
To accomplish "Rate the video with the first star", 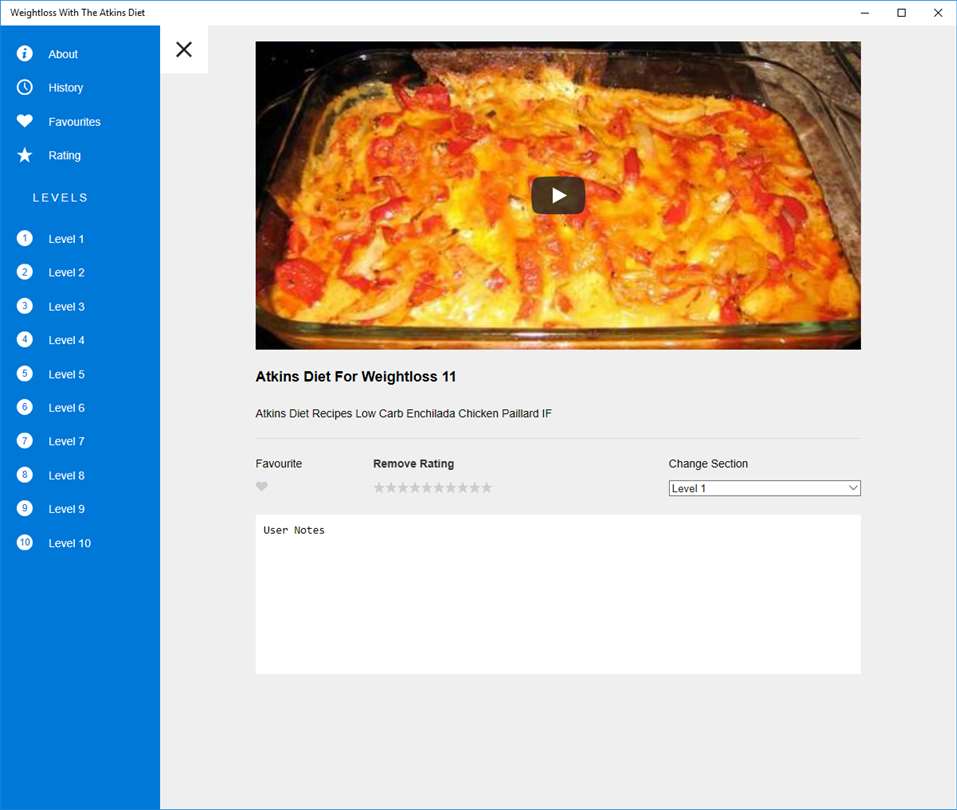I will pyautogui.click(x=379, y=488).
